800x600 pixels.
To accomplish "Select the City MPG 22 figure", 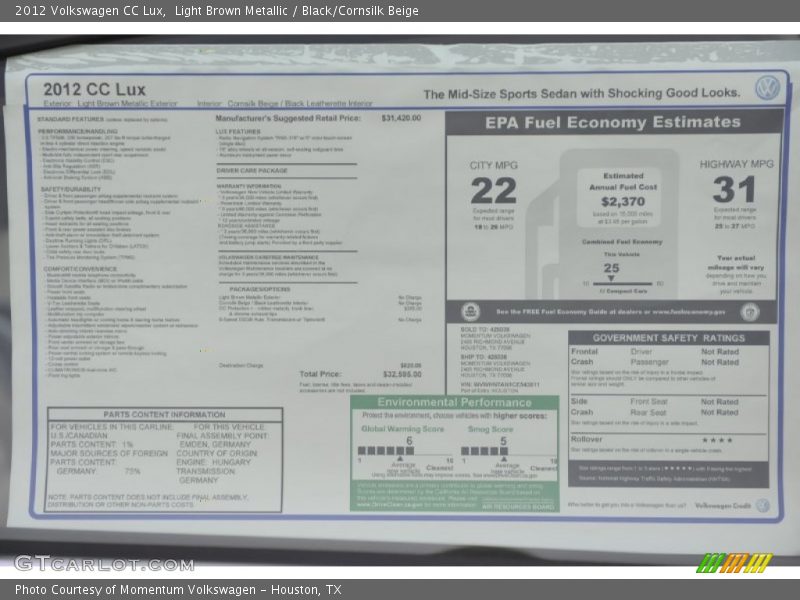I will tap(493, 190).
